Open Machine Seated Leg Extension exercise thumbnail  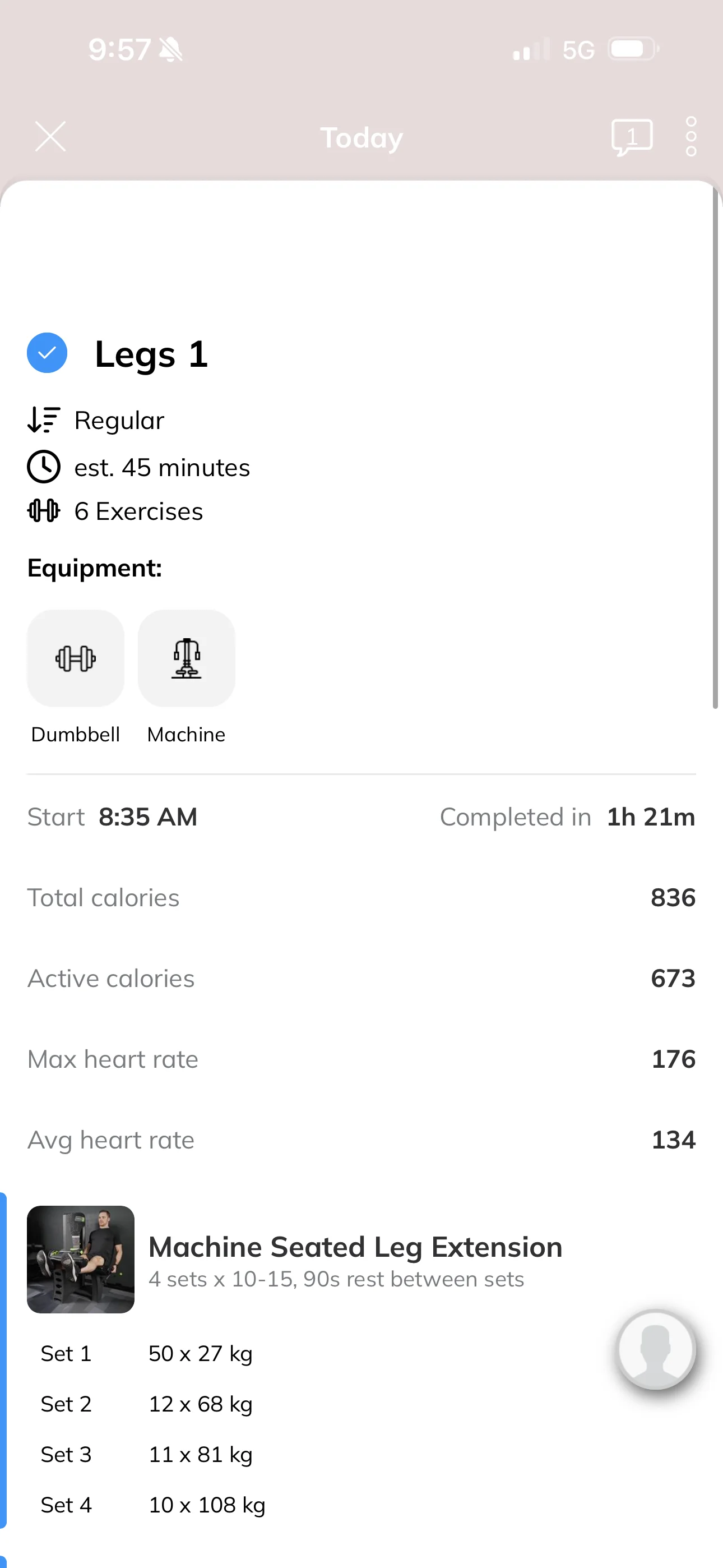tap(80, 1259)
